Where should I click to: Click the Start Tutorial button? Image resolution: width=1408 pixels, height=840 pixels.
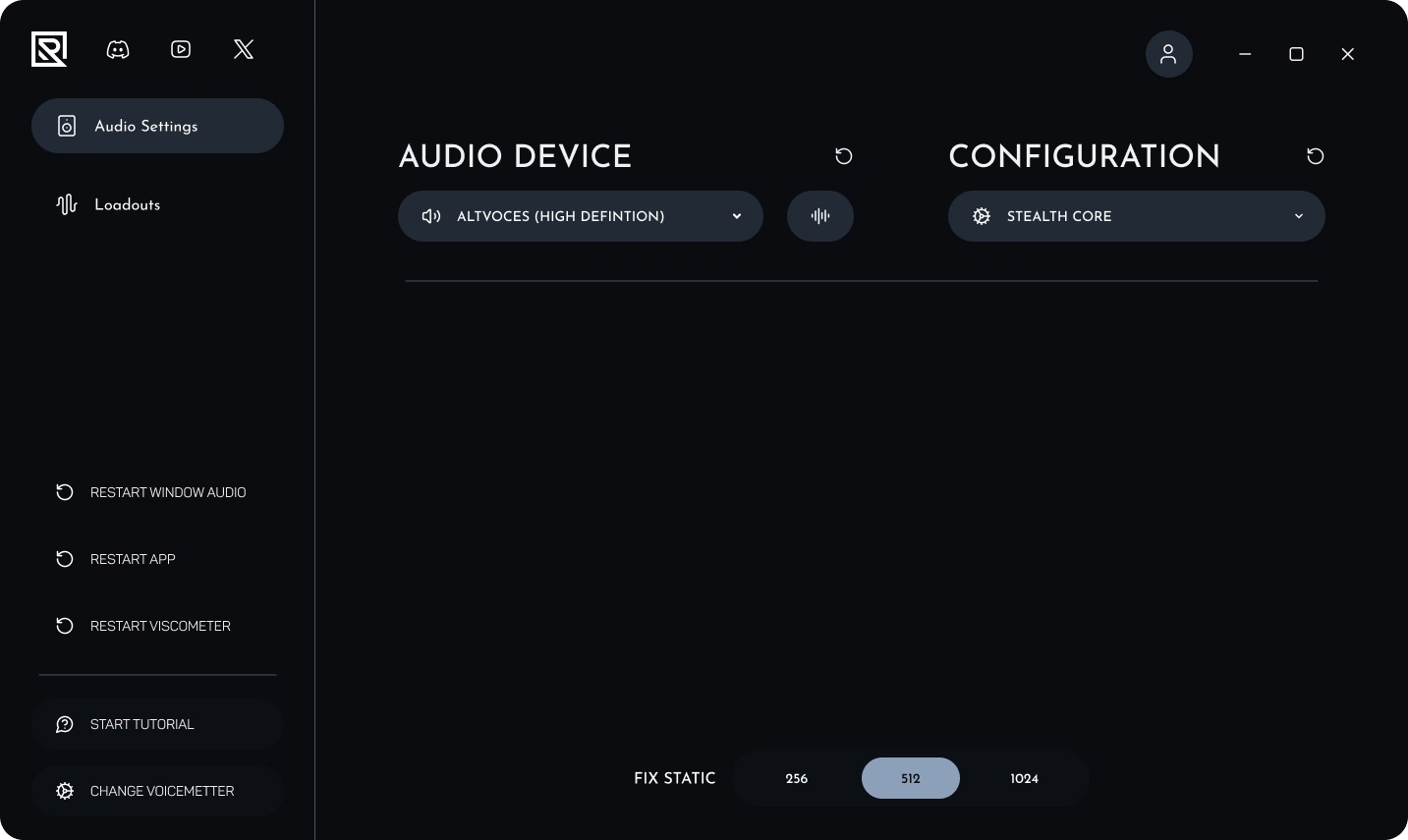coord(157,724)
